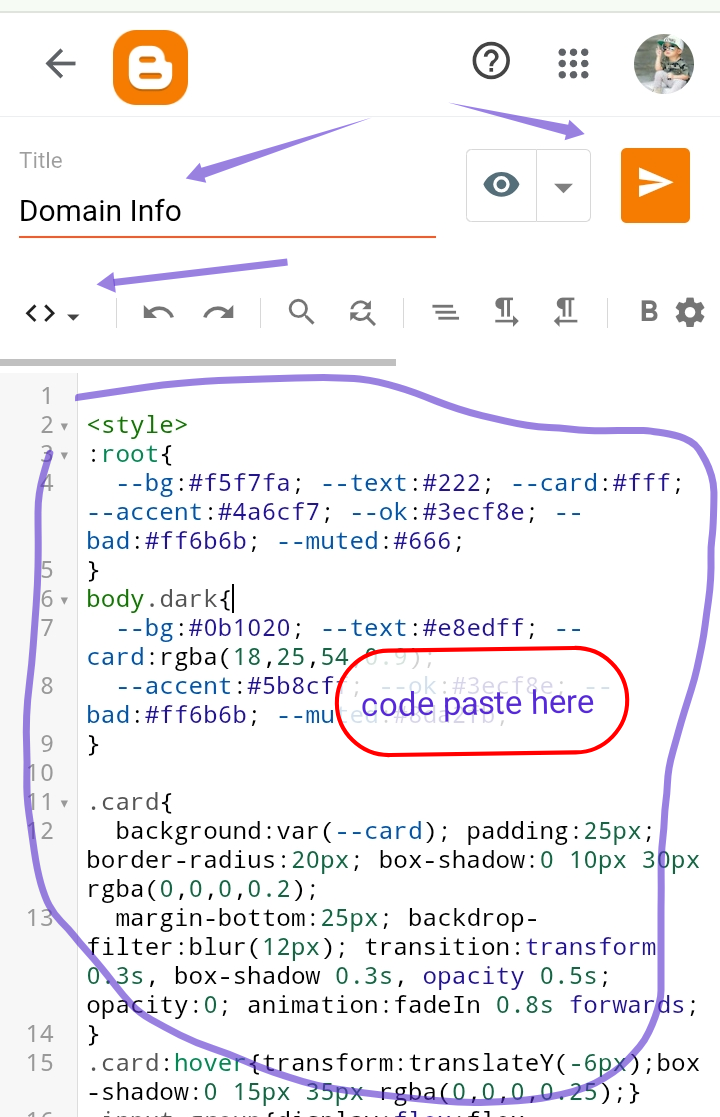This screenshot has width=720, height=1117.
Task: Click line number 14 in the gutter
Action: pos(40,1034)
